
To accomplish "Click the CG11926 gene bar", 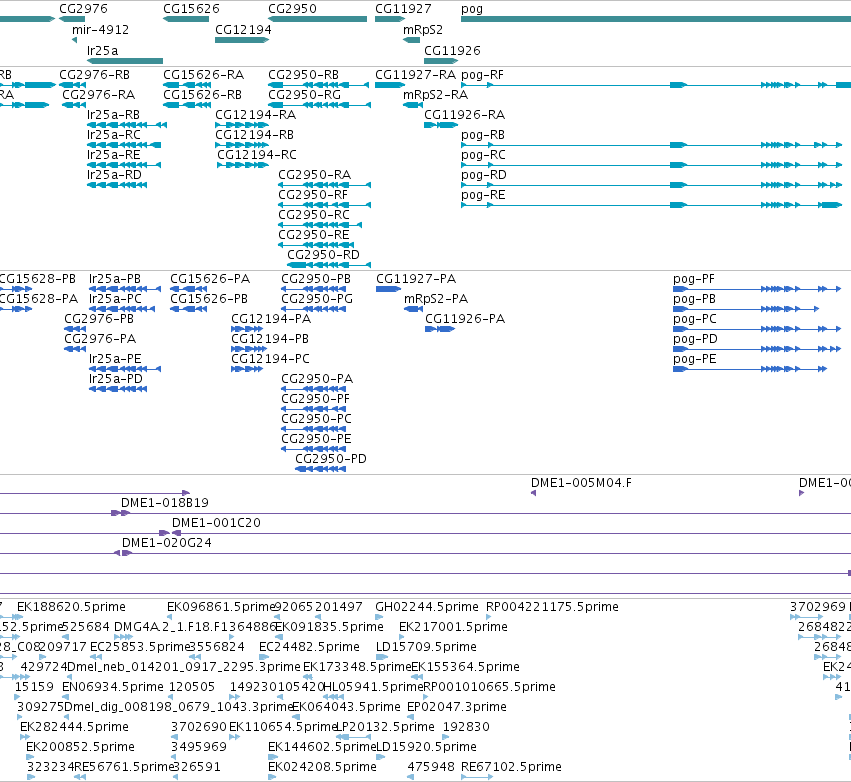I will (x=441, y=61).
